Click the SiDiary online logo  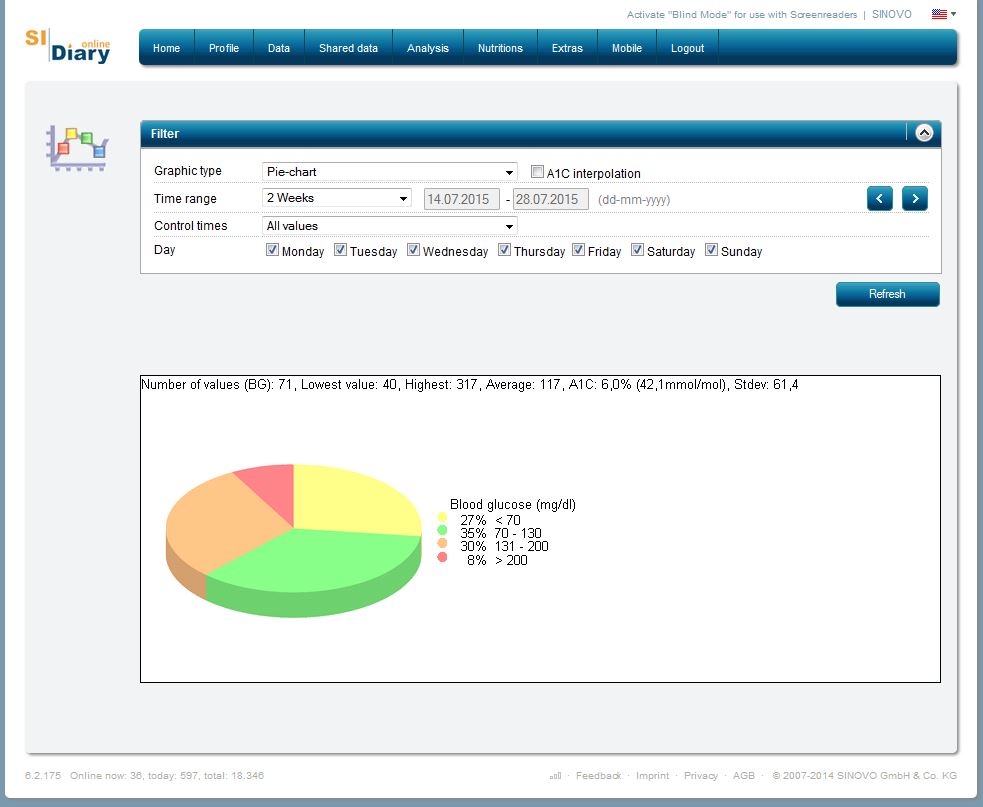(x=67, y=46)
